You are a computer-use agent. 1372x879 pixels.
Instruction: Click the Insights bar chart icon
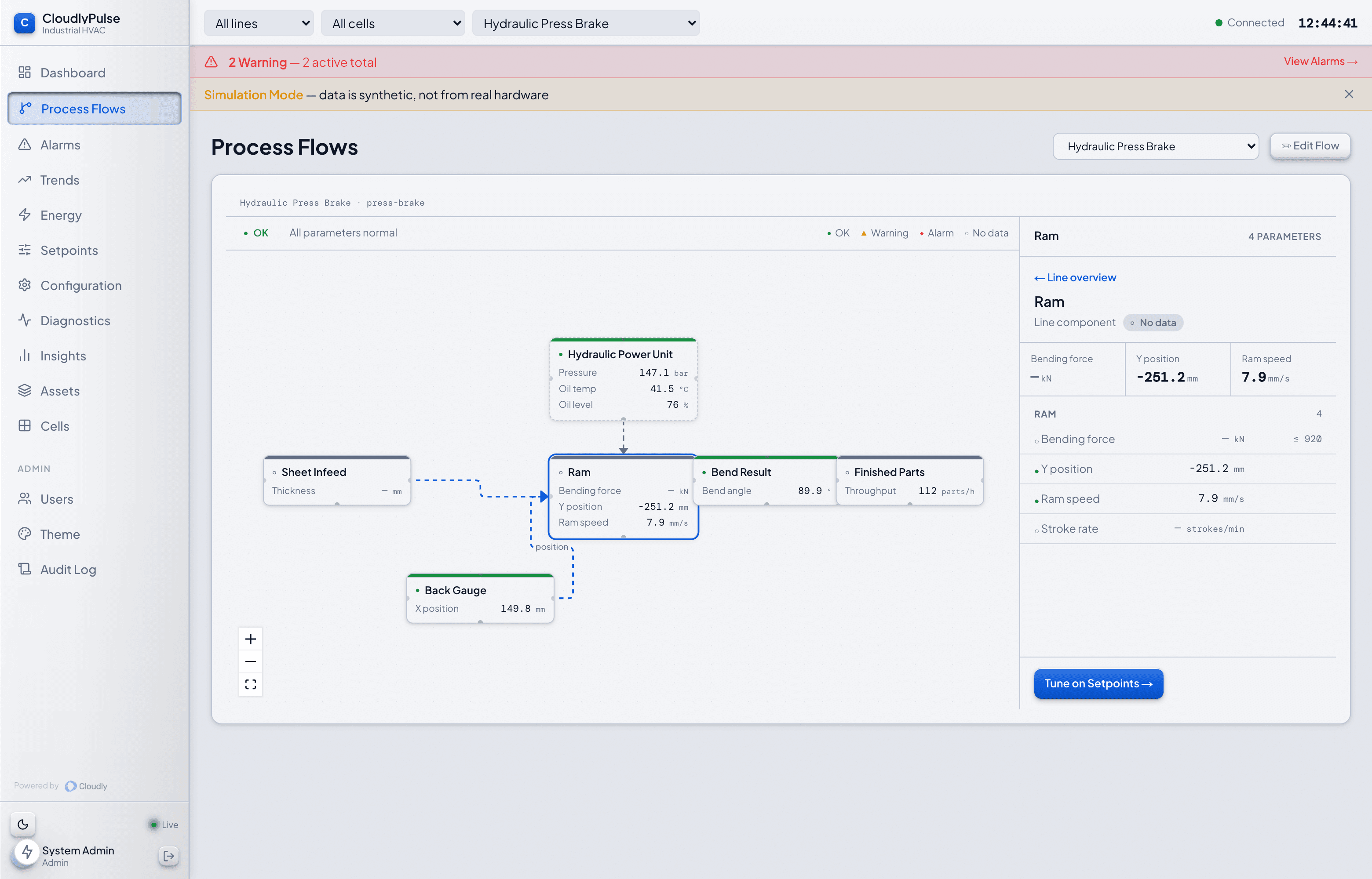coord(25,356)
